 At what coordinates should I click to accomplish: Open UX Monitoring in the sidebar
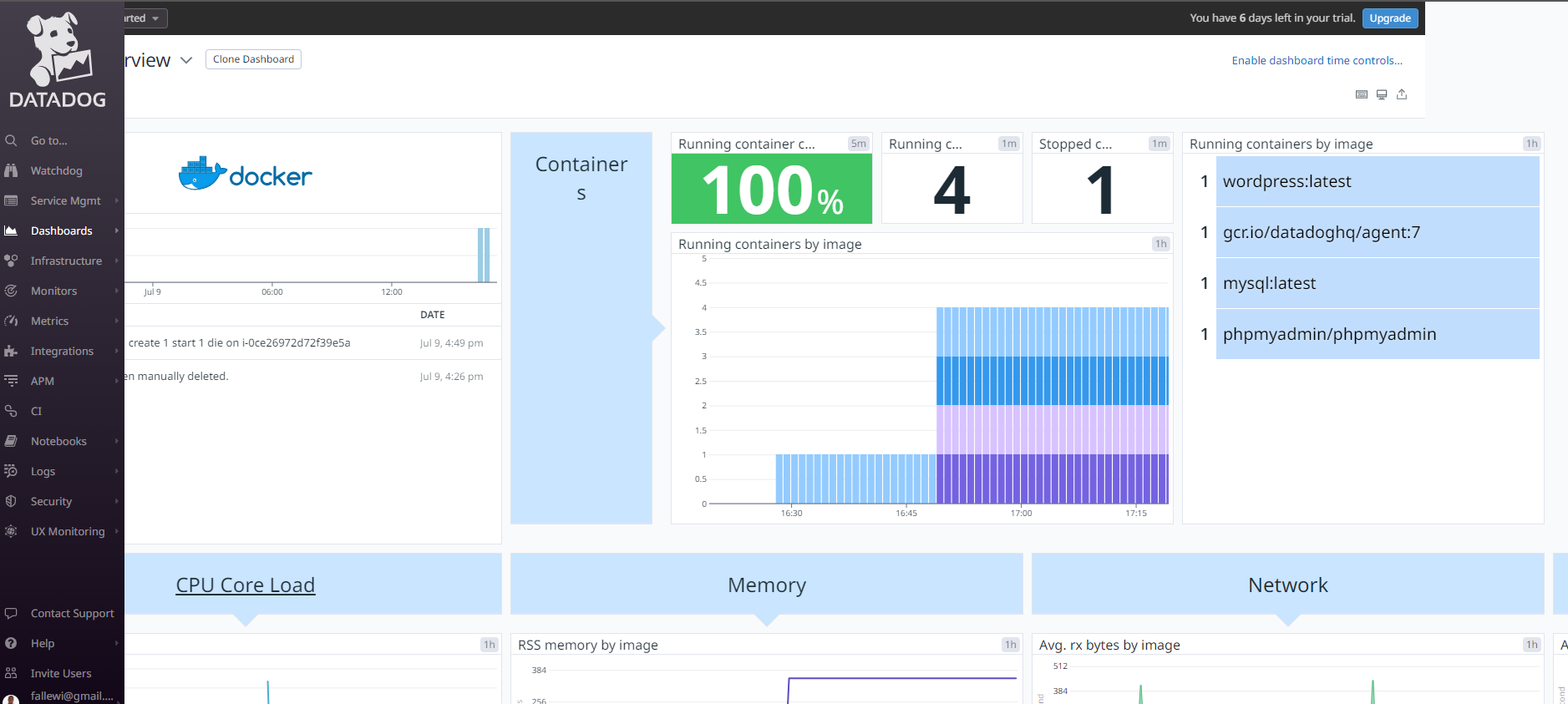pyautogui.click(x=68, y=531)
